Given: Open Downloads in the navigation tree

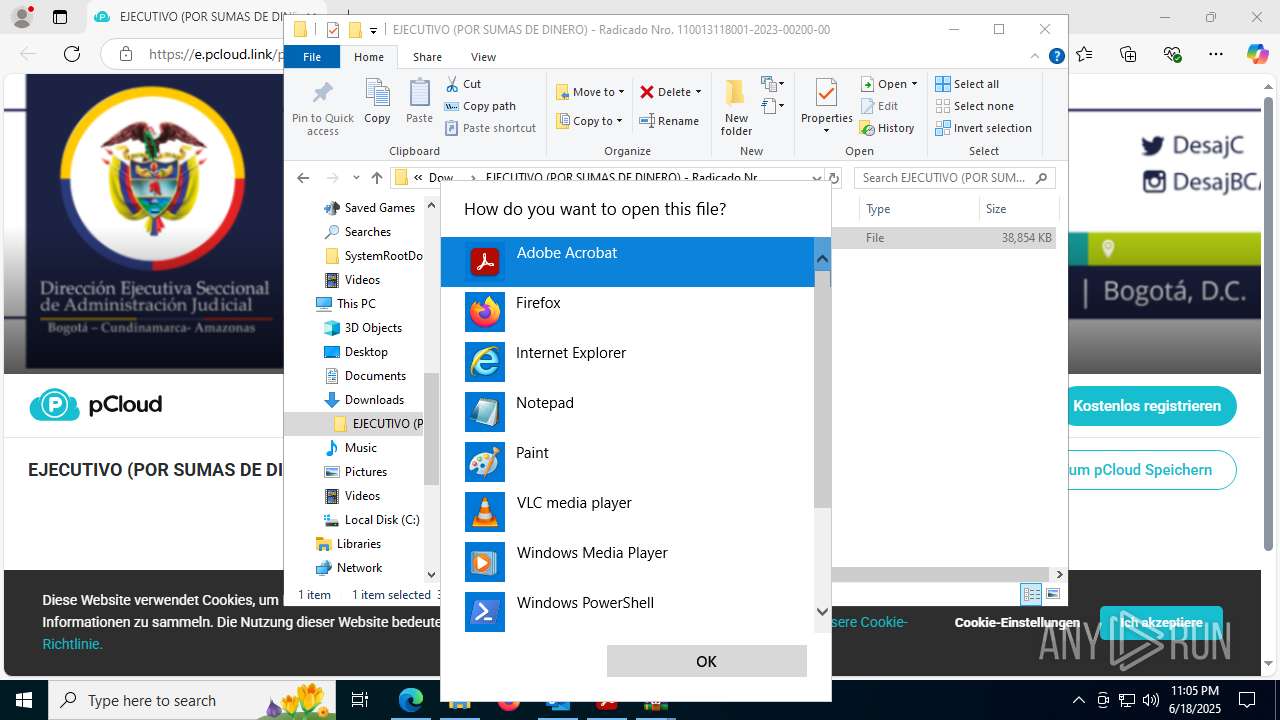Looking at the screenshot, I should (x=364, y=400).
